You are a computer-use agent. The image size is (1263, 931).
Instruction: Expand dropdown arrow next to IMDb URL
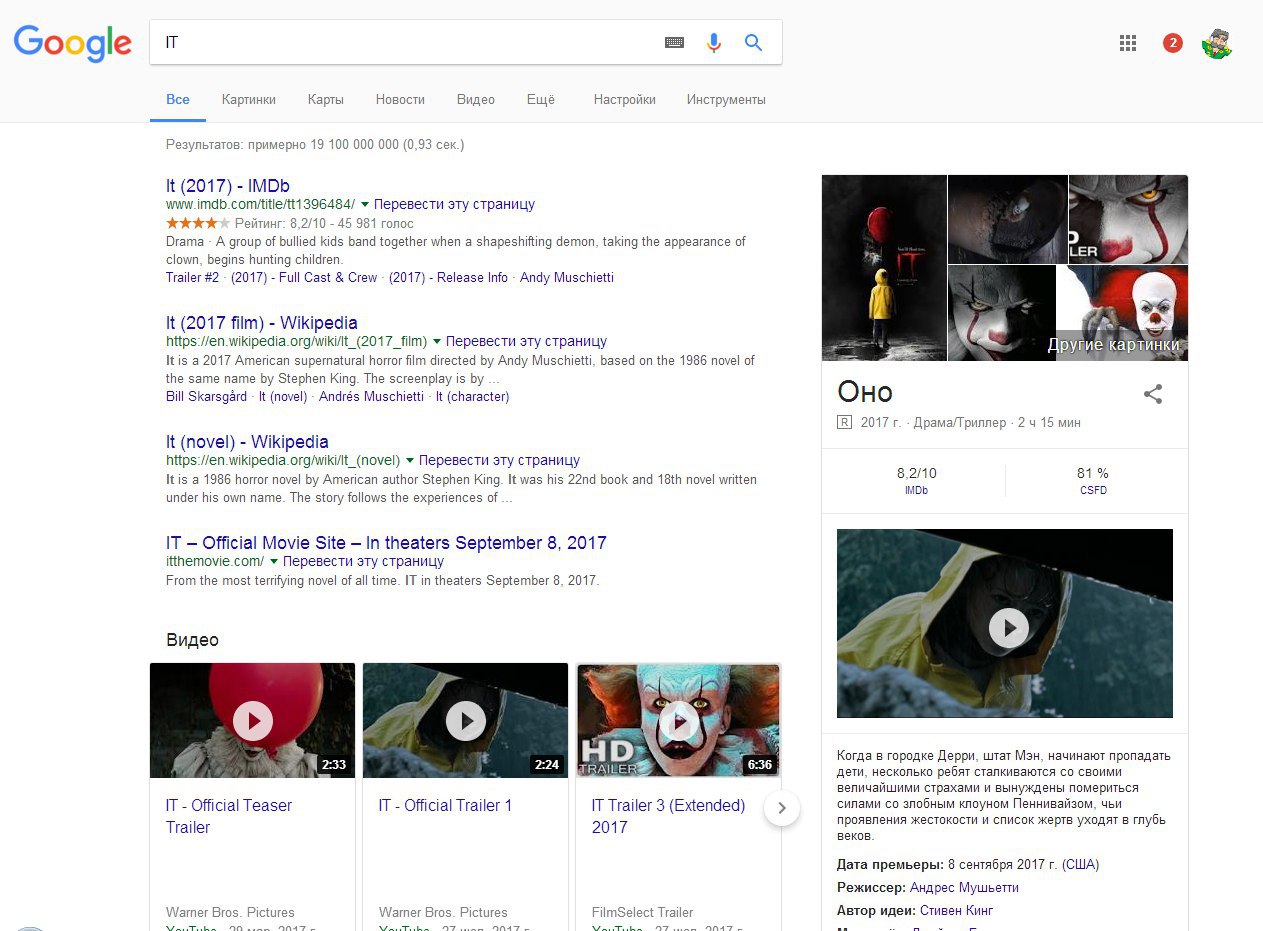click(x=364, y=204)
